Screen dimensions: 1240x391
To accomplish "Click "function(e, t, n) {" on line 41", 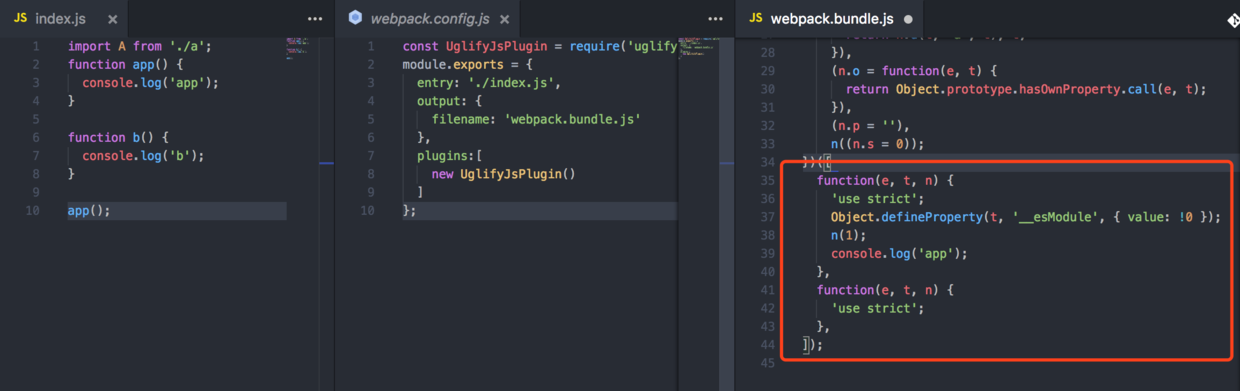I will pos(886,290).
